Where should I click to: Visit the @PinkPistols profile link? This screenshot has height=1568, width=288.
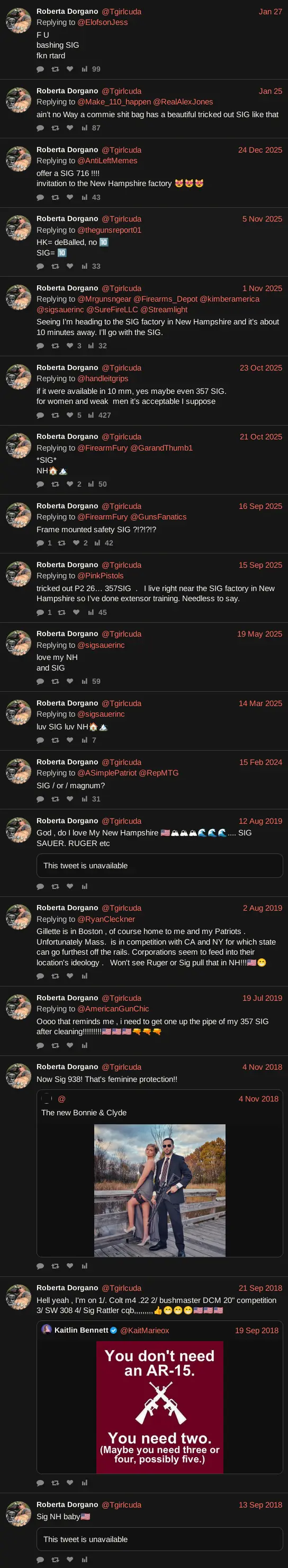100,576
